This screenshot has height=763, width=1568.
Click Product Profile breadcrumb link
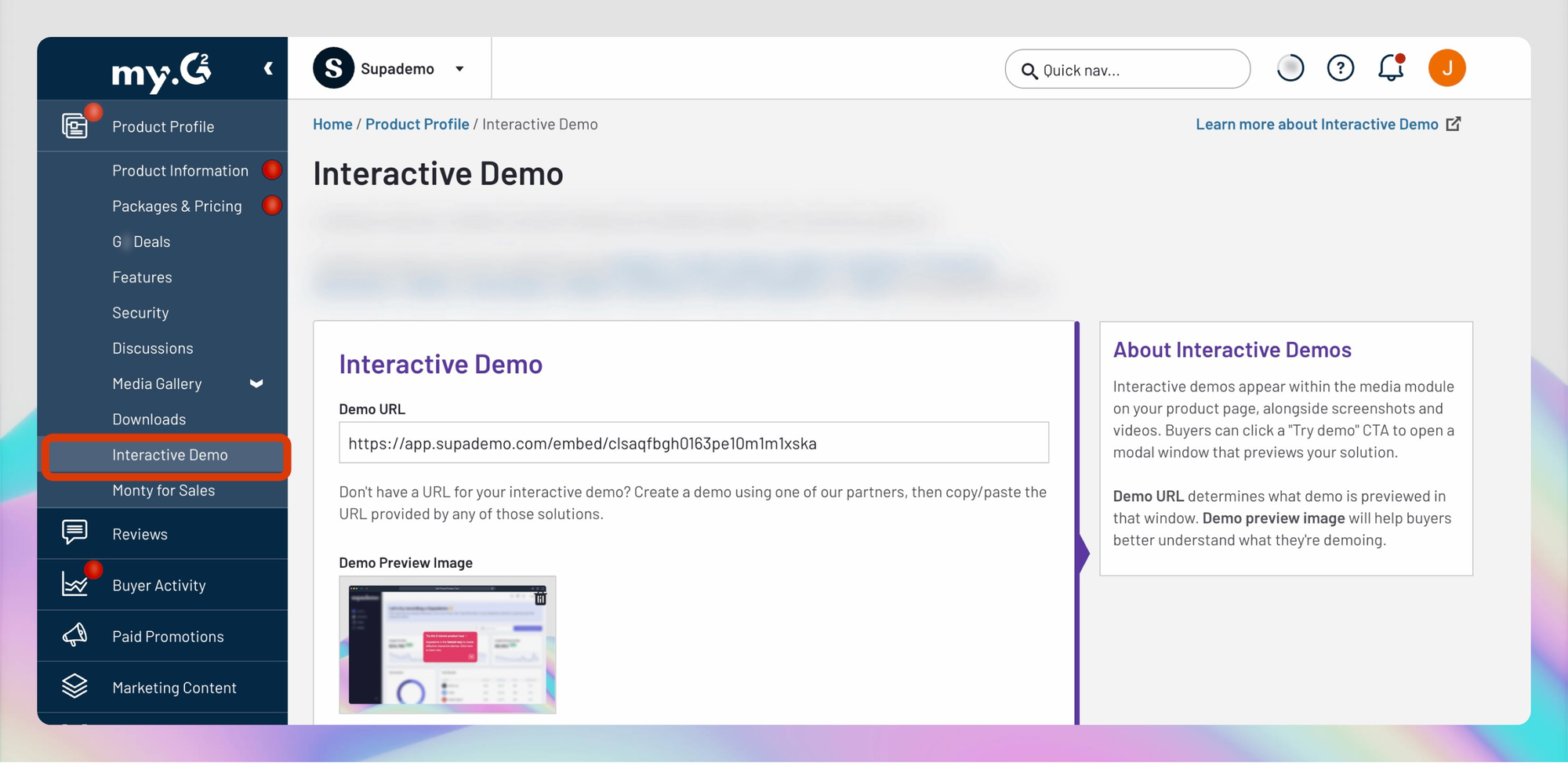coord(417,124)
